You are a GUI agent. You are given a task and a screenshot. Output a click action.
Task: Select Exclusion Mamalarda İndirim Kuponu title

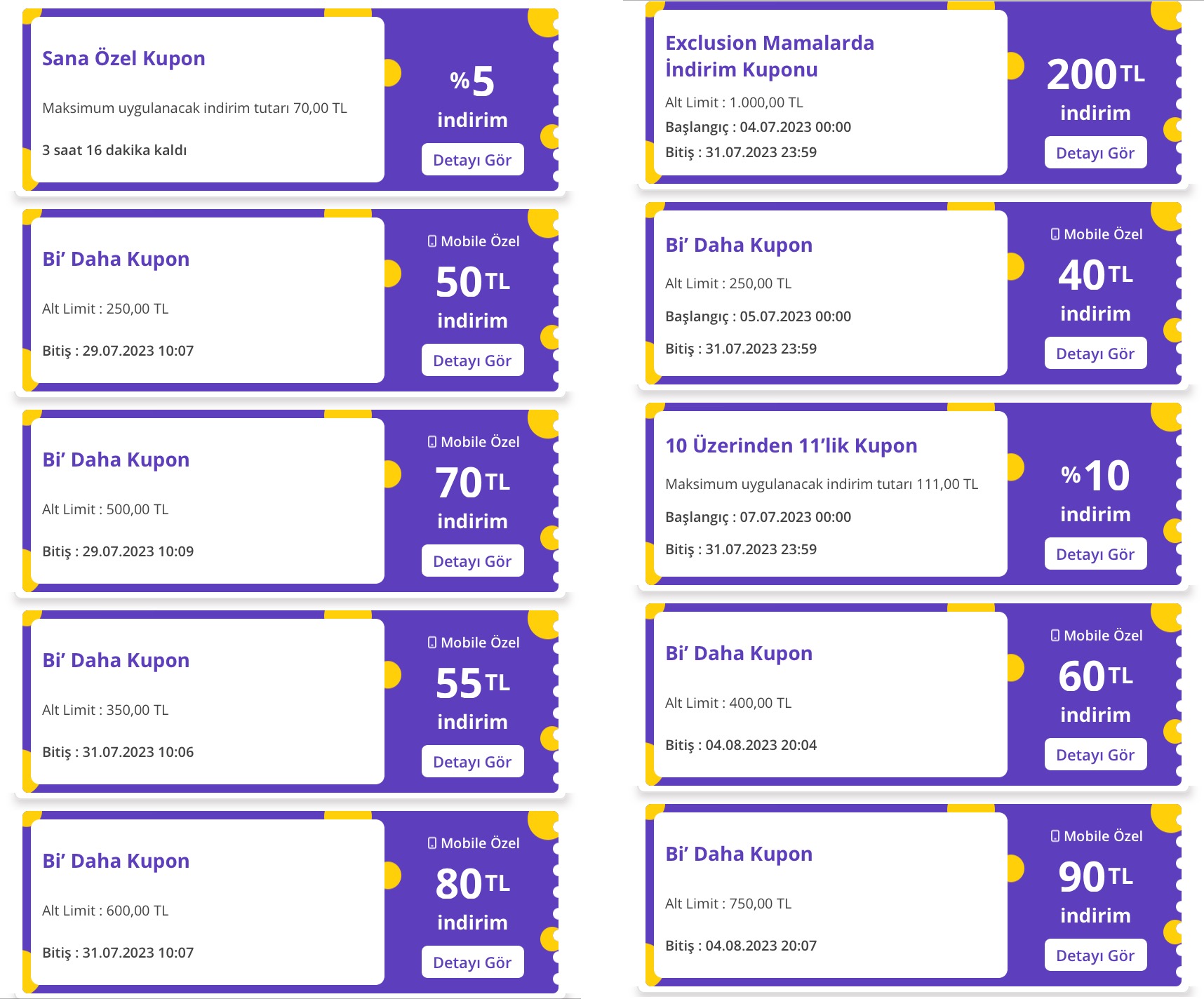(x=770, y=56)
